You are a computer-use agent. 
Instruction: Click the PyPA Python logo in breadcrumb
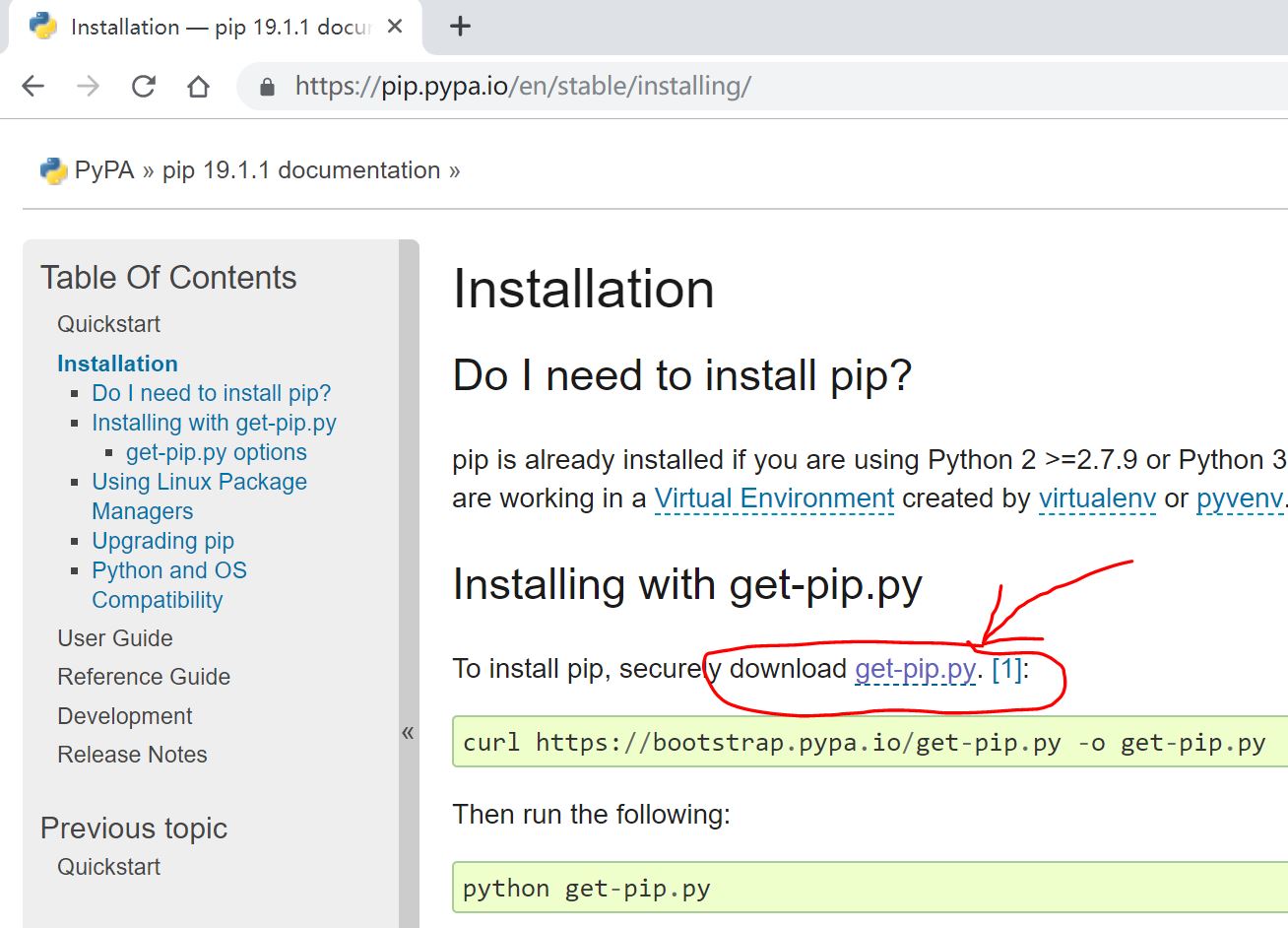coord(53,170)
